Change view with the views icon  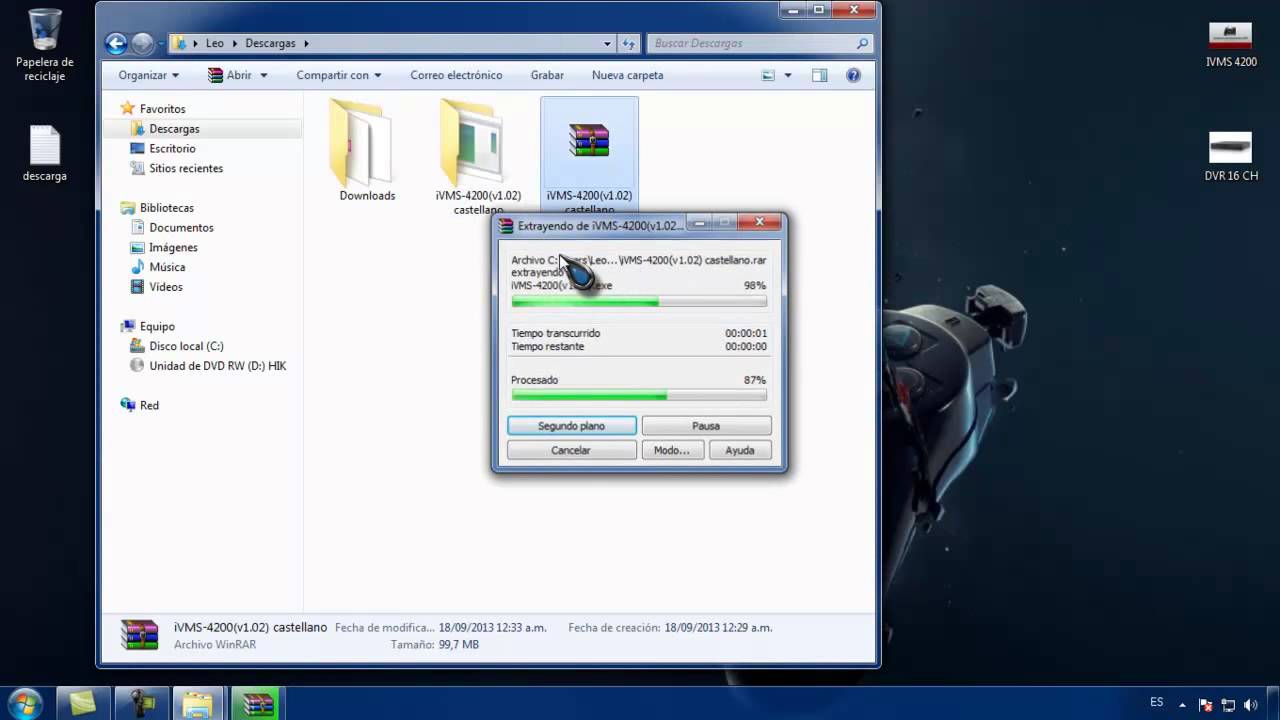pos(768,75)
